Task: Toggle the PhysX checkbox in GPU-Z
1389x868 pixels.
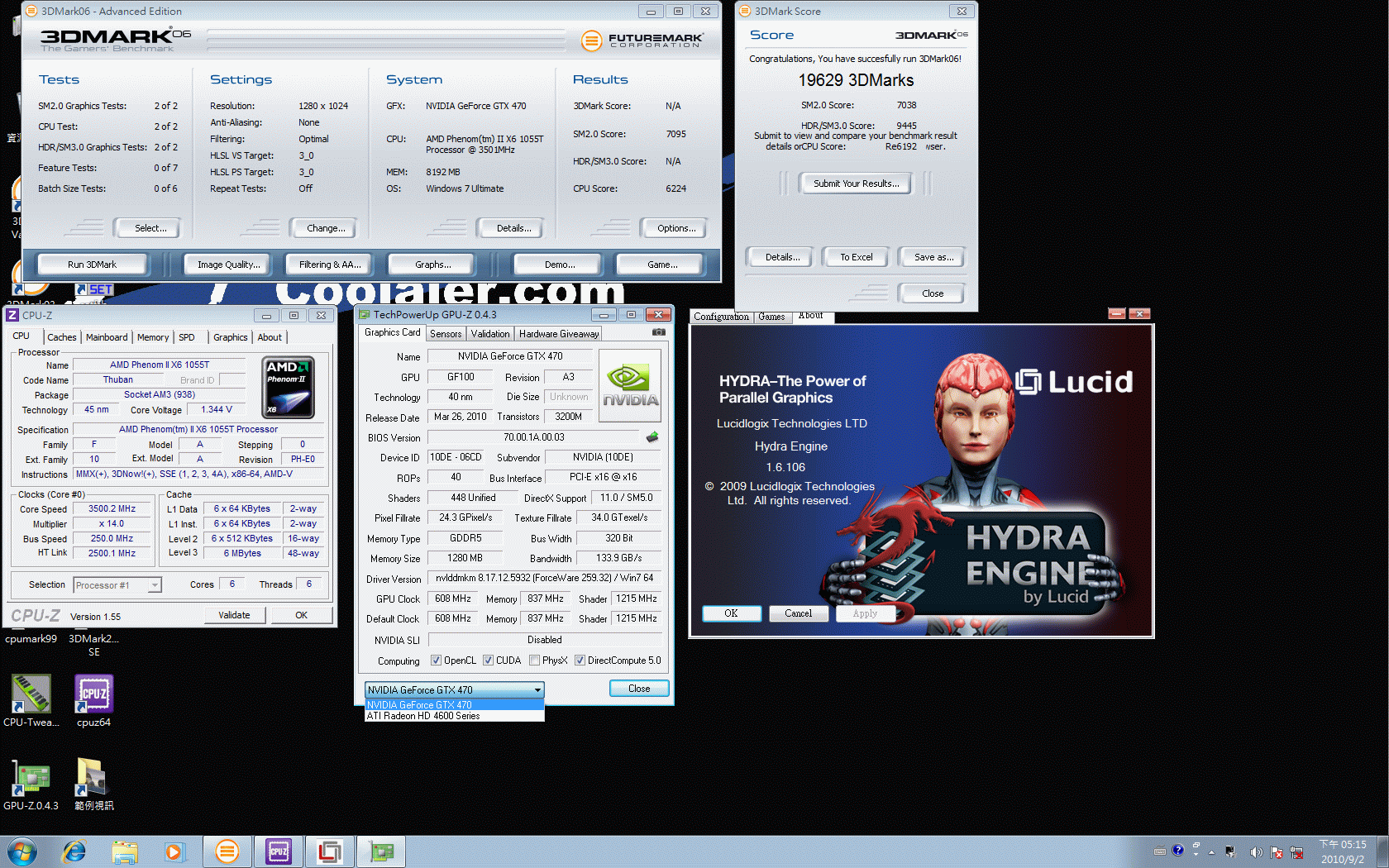Action: pyautogui.click(x=535, y=661)
